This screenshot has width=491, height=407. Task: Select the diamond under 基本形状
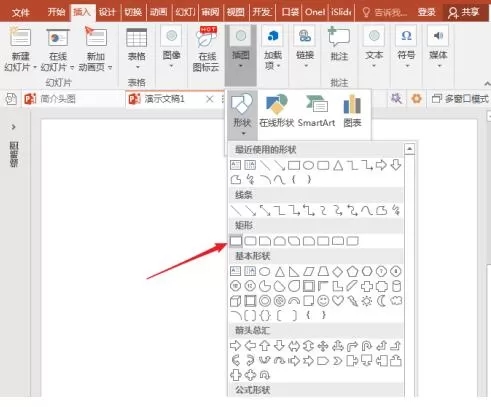click(338, 271)
